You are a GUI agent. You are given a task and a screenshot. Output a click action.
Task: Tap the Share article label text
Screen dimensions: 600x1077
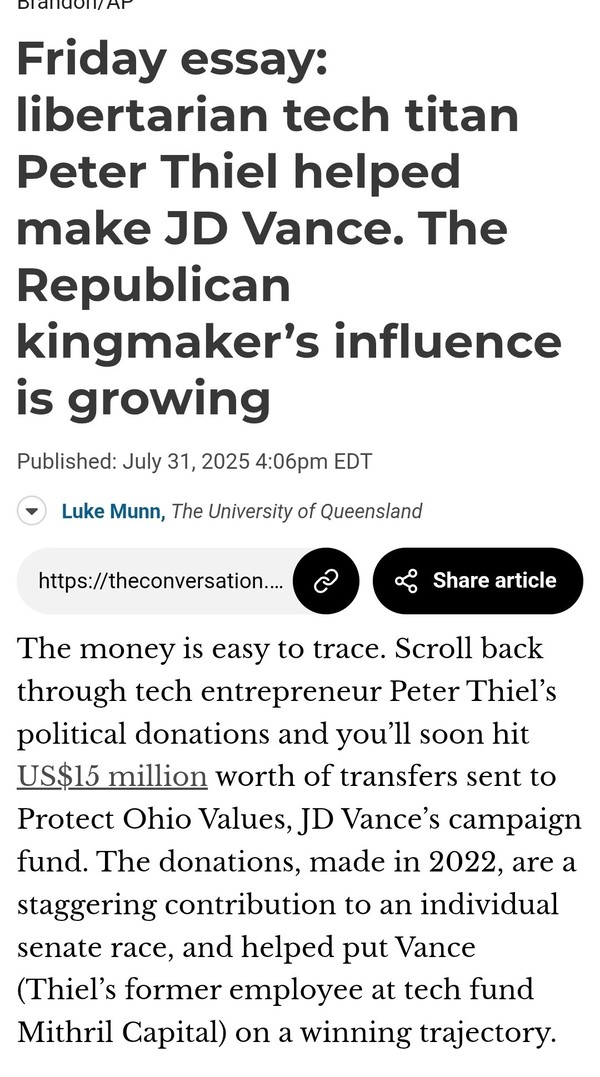(x=494, y=580)
